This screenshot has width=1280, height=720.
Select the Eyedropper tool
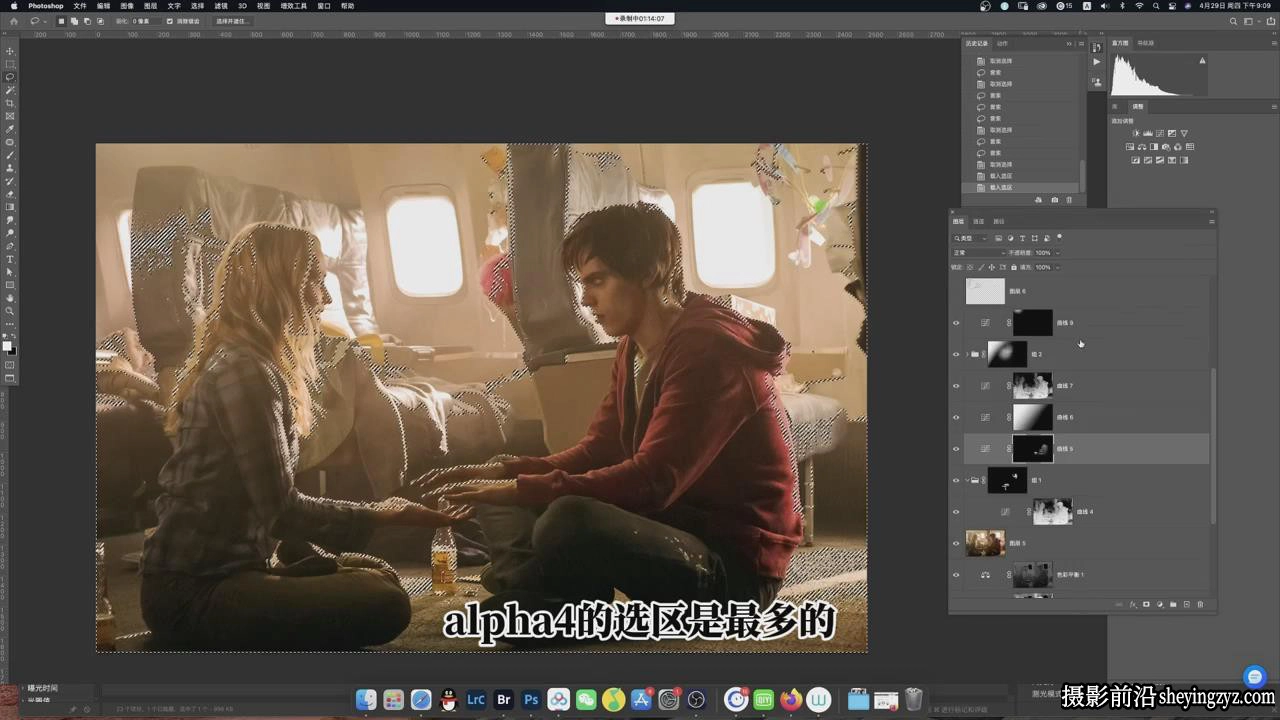[11, 129]
